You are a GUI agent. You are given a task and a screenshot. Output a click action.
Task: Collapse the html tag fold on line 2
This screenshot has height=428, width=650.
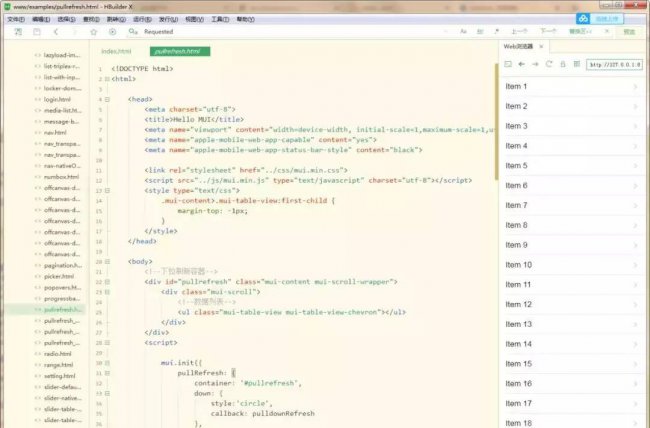click(x=107, y=79)
